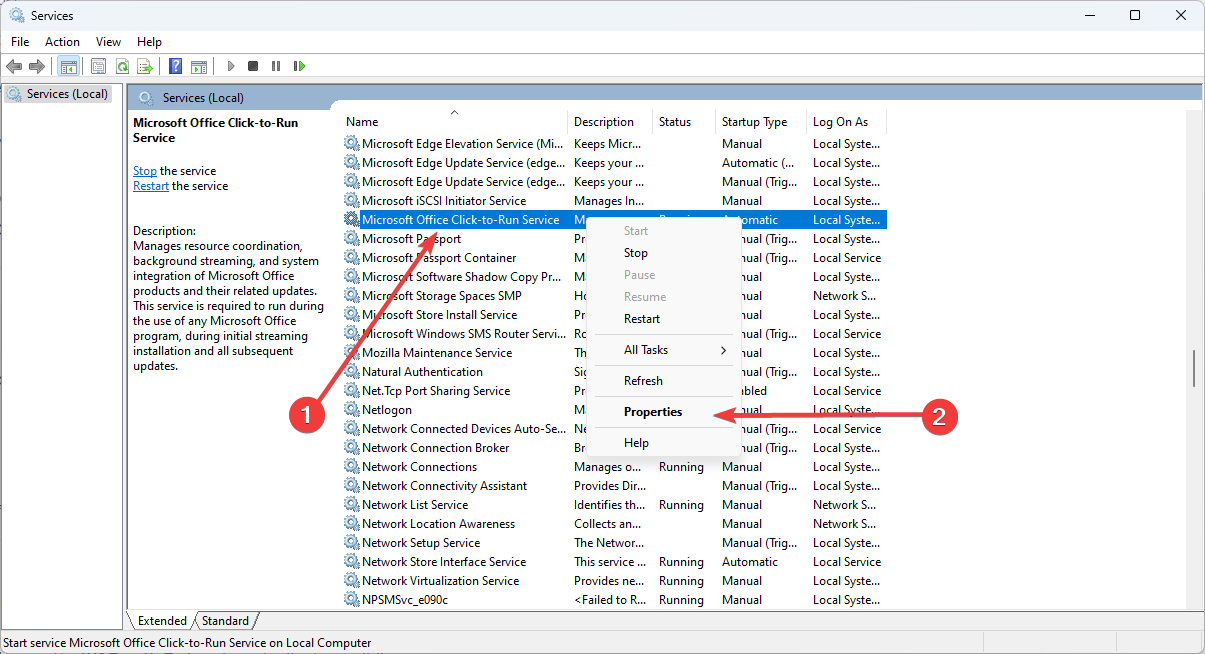Click the blue Help question mark icon
This screenshot has height=654, width=1205.
(175, 66)
